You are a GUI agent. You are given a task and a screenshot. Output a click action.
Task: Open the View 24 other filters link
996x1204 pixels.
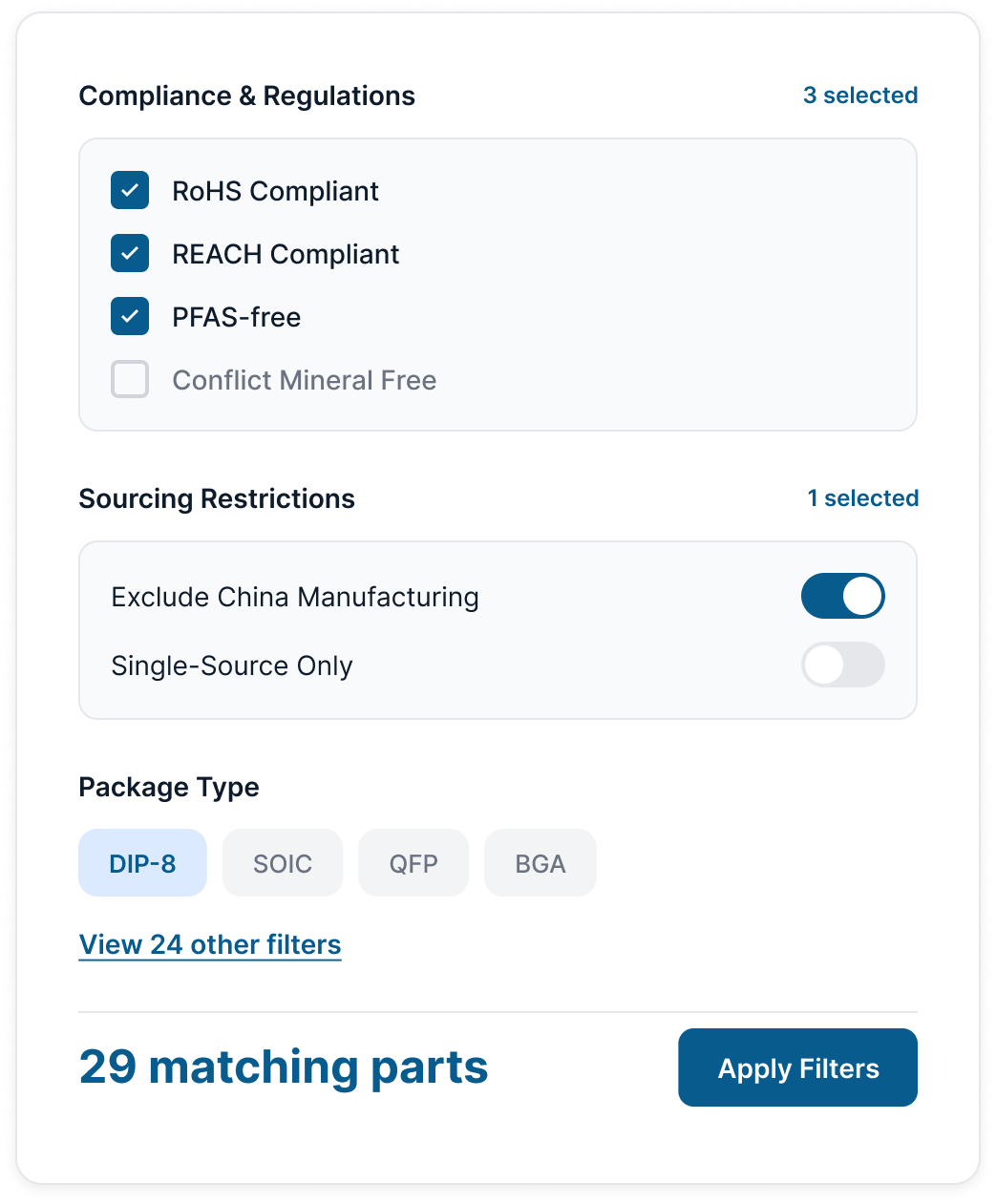click(x=209, y=944)
